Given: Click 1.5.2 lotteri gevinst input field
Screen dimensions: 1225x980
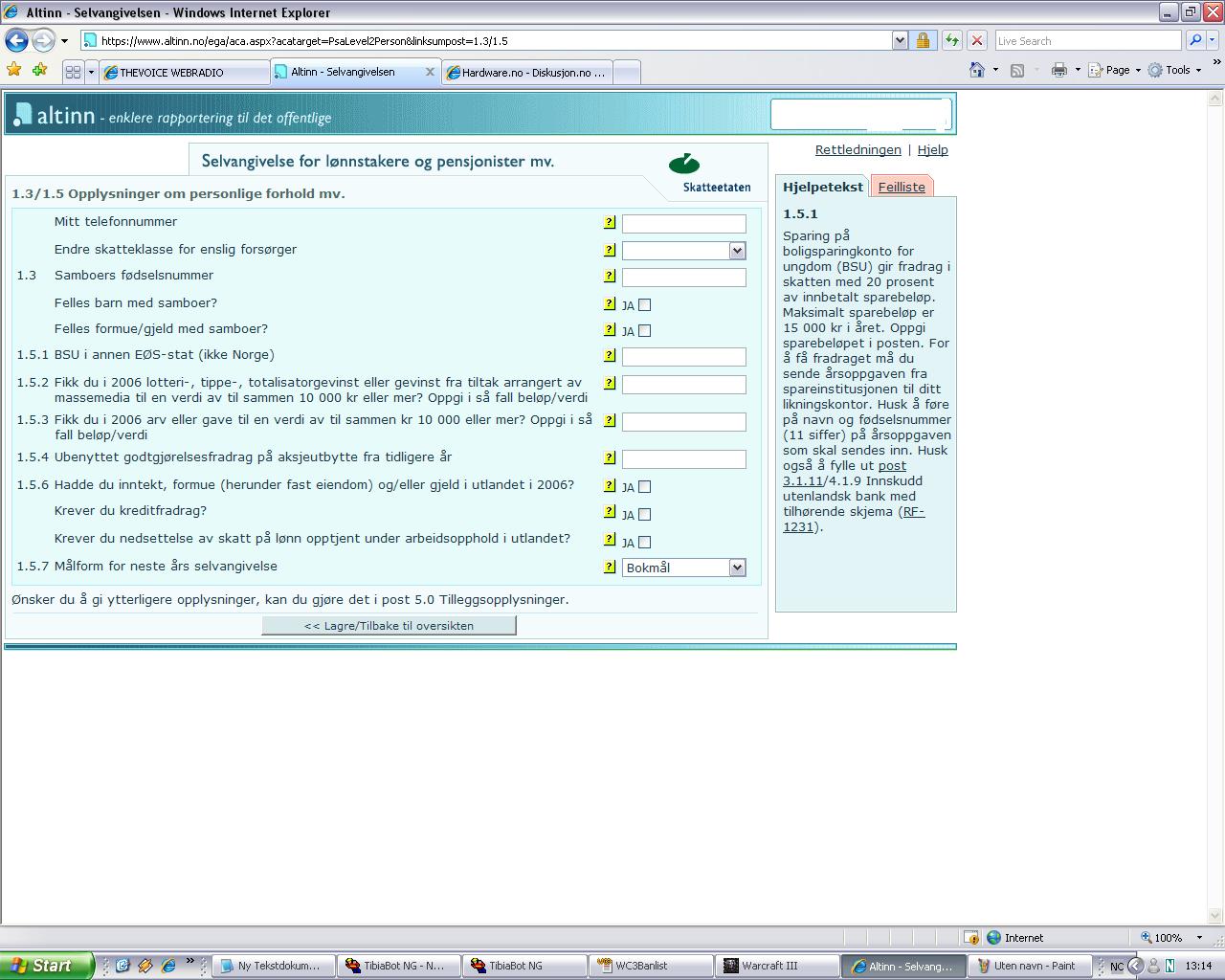Looking at the screenshot, I should pos(683,384).
